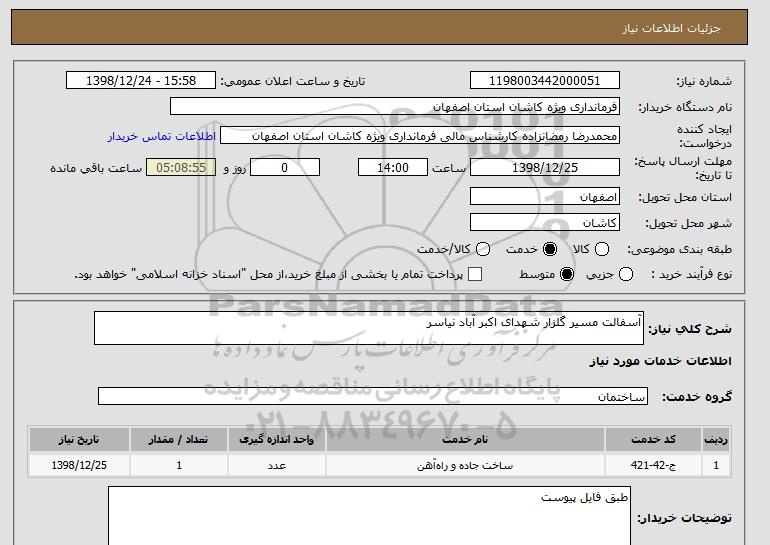
Task: Select the خدمت radio button
Action: click(550, 249)
